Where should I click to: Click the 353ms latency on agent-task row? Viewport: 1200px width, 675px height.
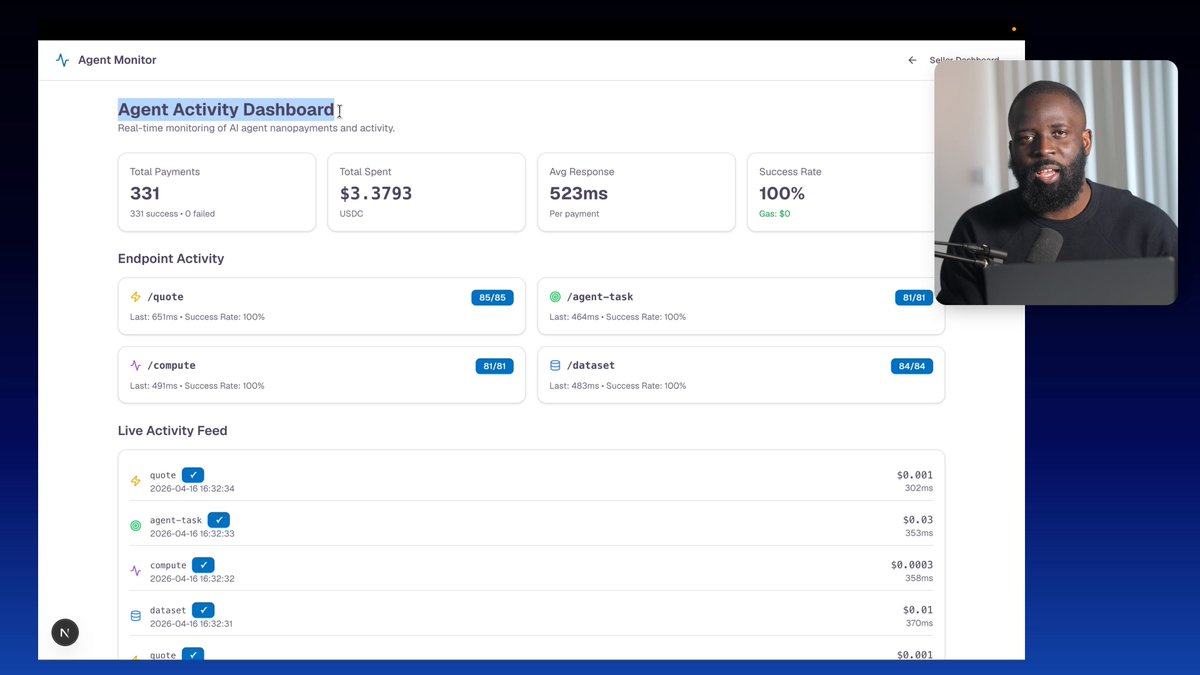919,533
